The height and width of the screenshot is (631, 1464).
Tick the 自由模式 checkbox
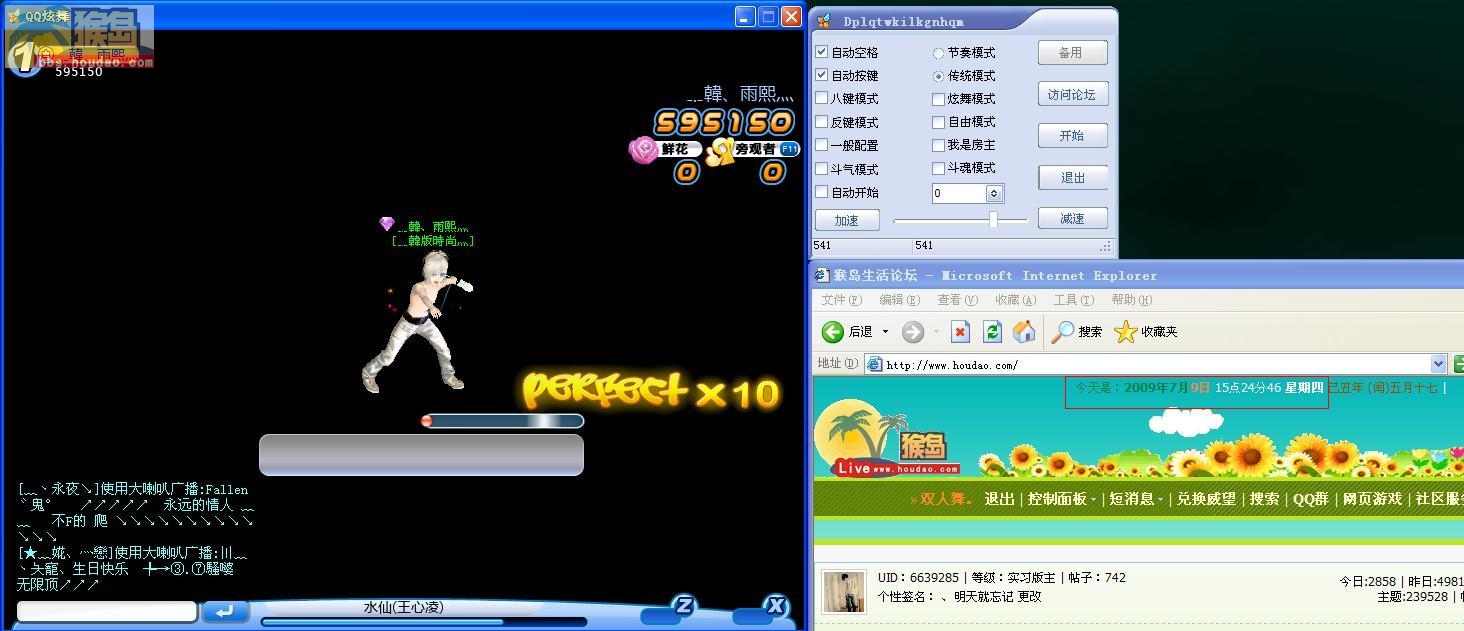[x=938, y=122]
